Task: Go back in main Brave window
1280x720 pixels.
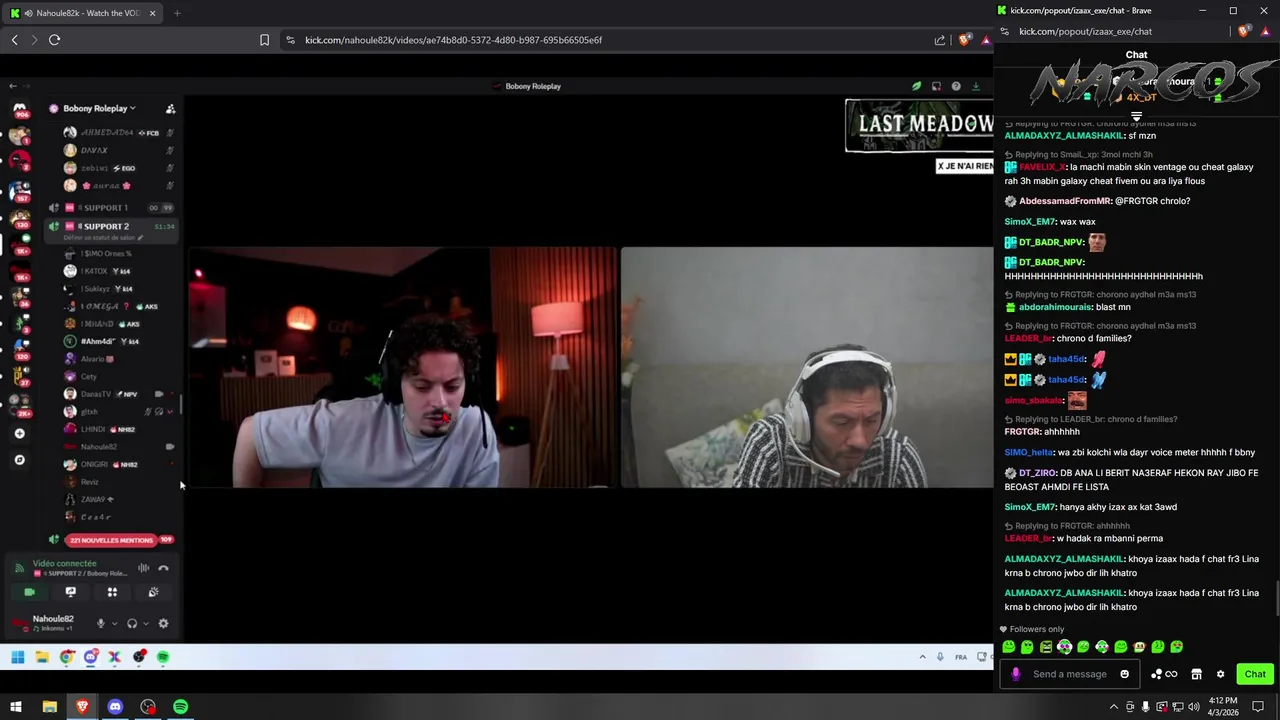Action: (x=14, y=40)
